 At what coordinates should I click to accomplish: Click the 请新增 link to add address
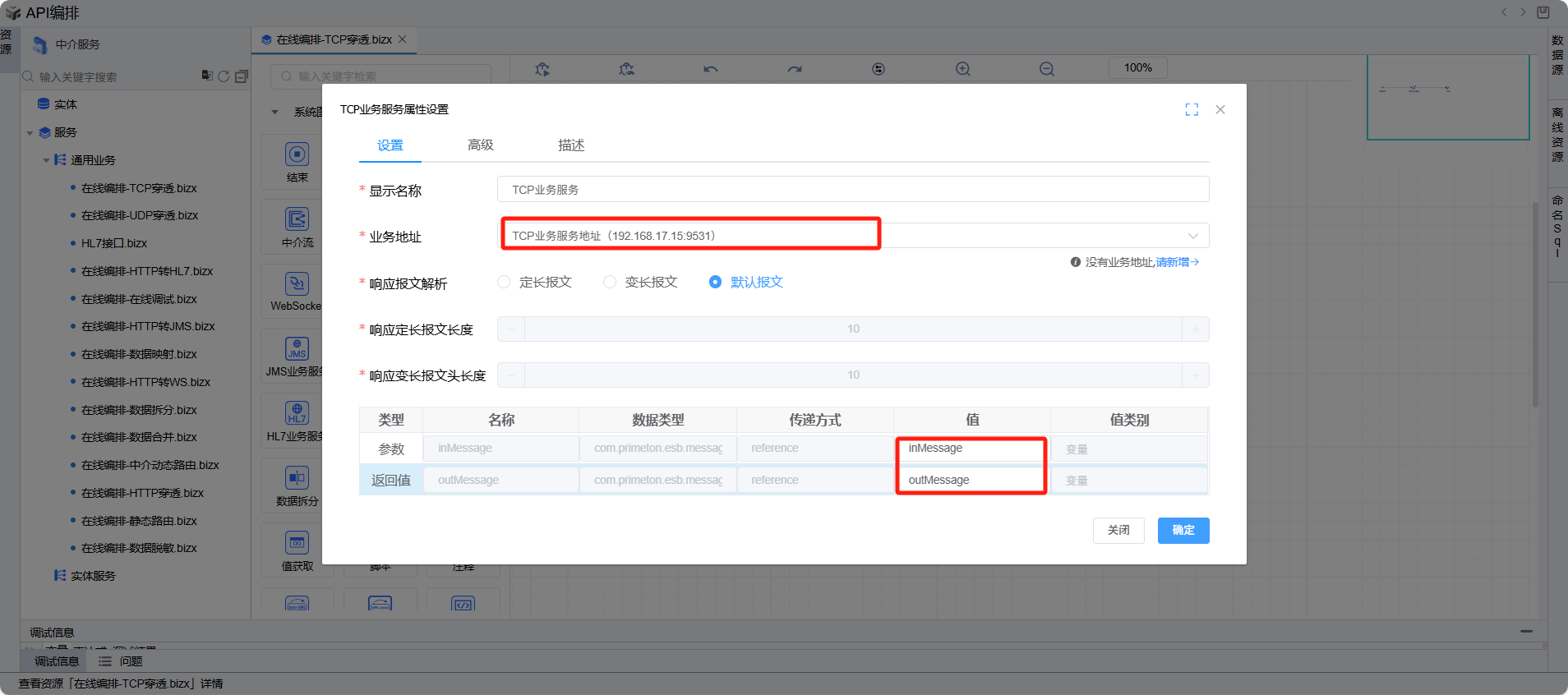[1177, 262]
